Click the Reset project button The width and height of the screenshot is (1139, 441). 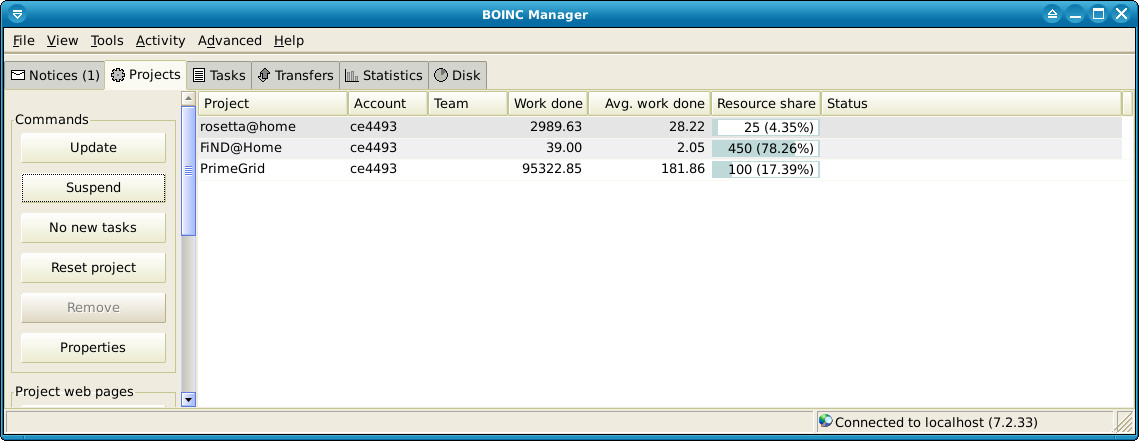coord(93,267)
